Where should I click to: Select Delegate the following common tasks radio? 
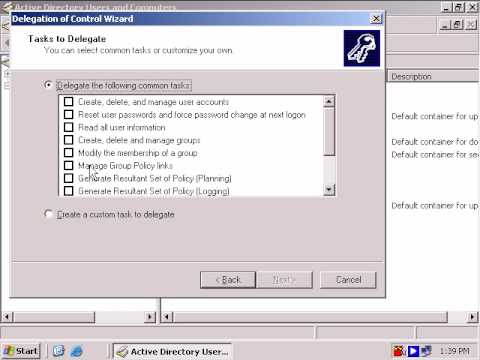[x=48, y=85]
